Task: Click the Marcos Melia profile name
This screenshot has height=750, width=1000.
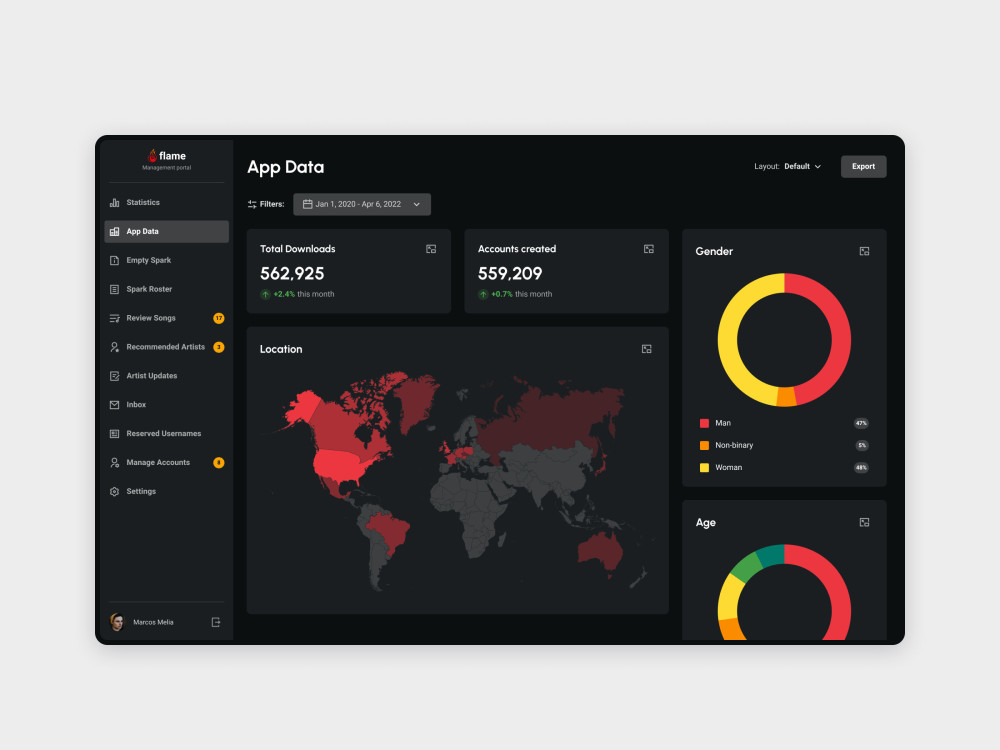Action: (153, 622)
